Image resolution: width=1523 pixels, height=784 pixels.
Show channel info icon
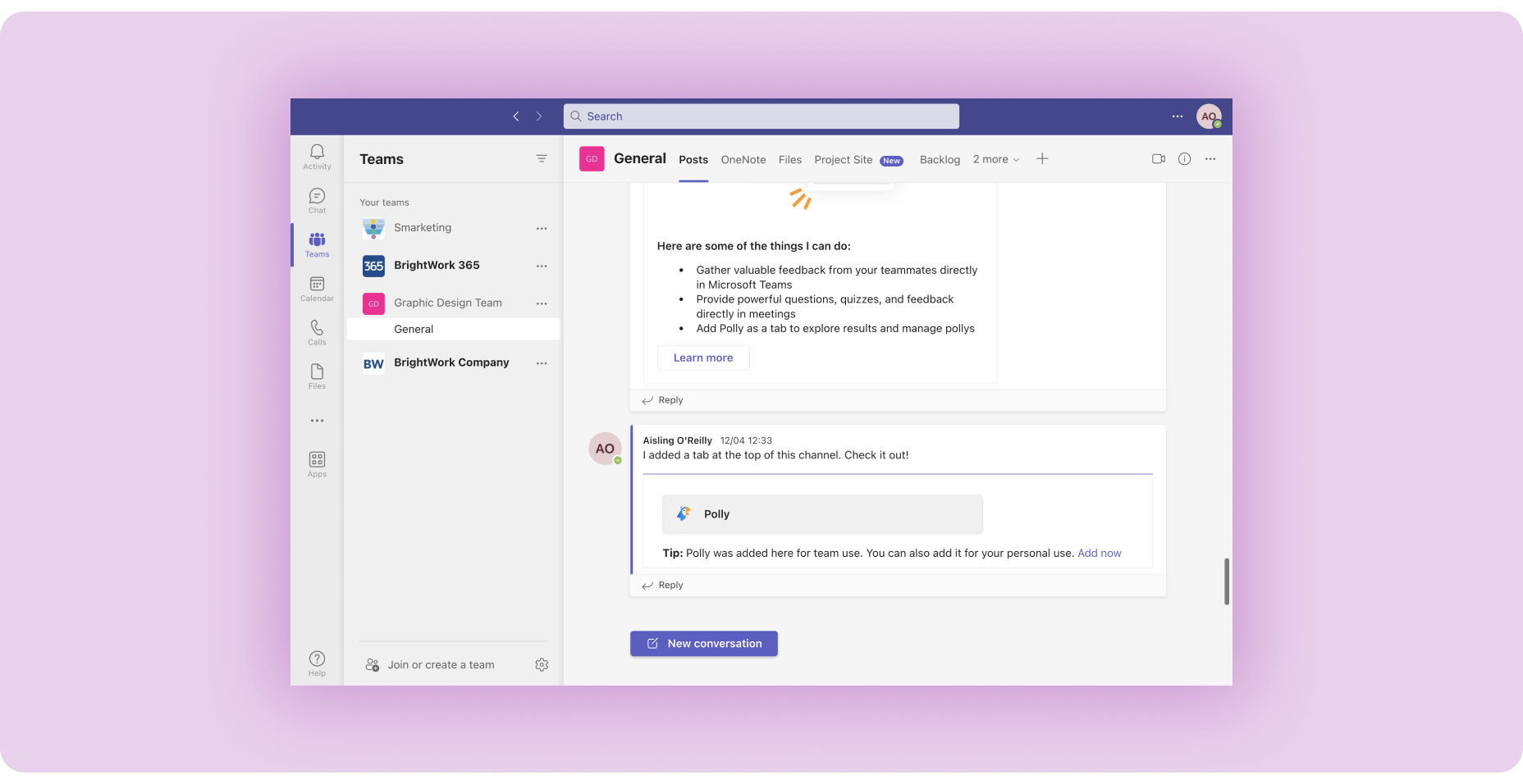(x=1184, y=159)
